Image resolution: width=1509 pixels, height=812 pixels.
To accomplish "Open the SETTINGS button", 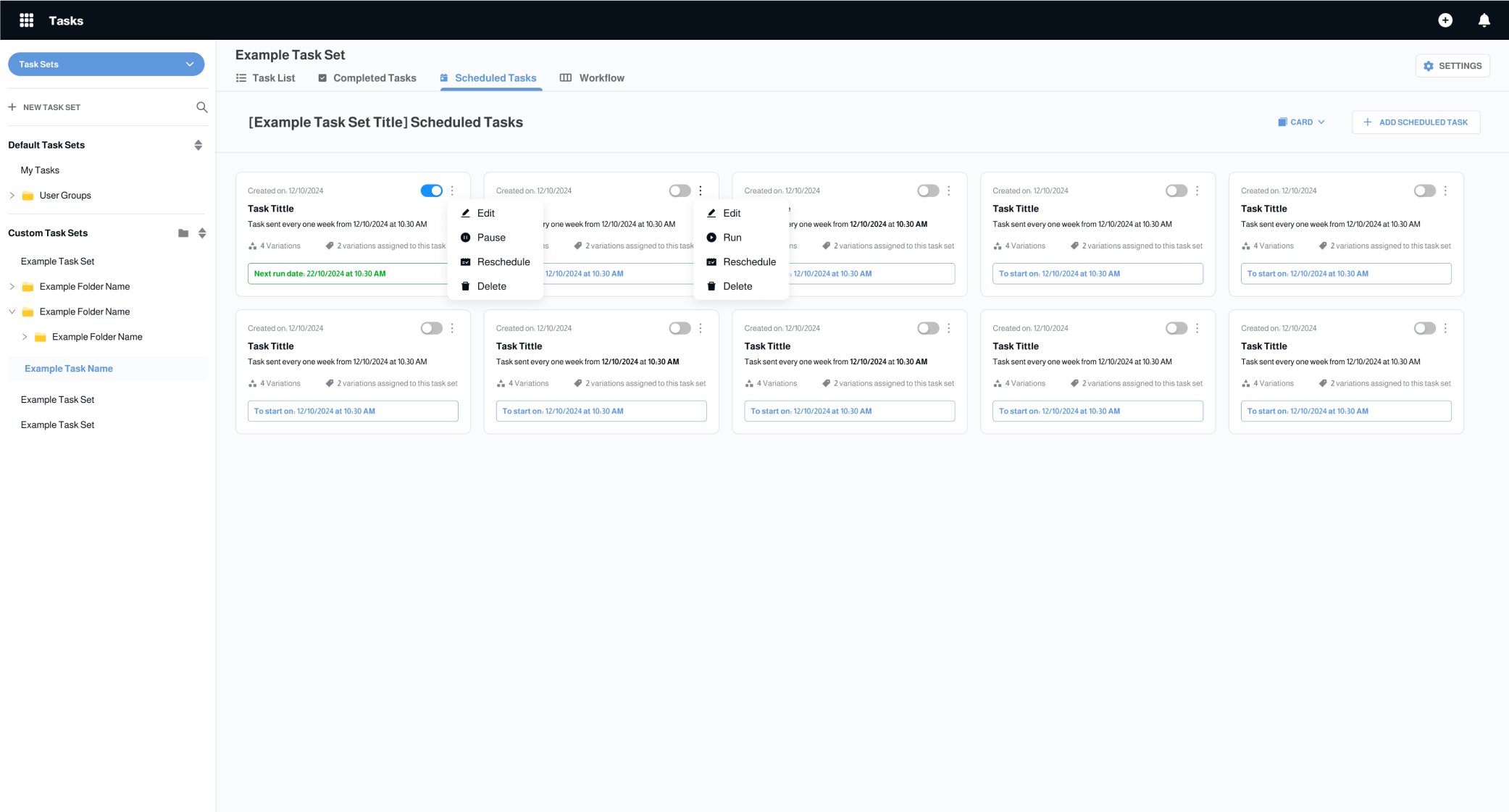I will 1452,66.
